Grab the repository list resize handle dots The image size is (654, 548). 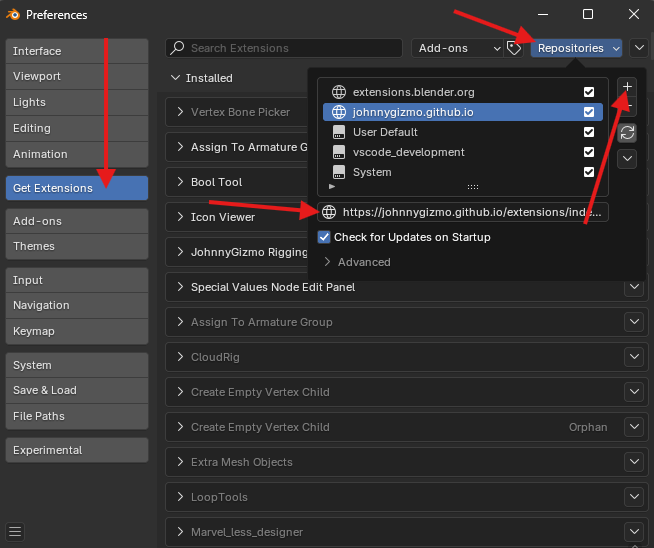pos(473,187)
